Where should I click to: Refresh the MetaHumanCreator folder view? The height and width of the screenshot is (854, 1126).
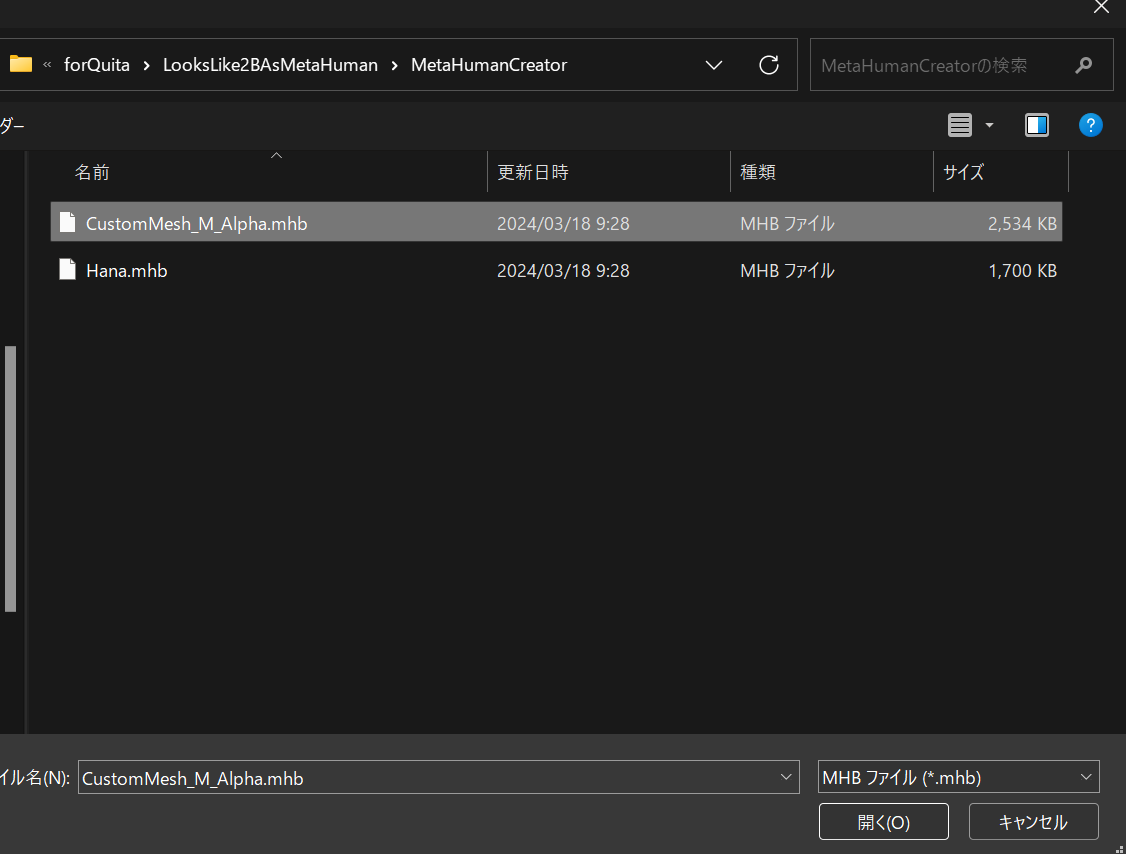[x=768, y=64]
